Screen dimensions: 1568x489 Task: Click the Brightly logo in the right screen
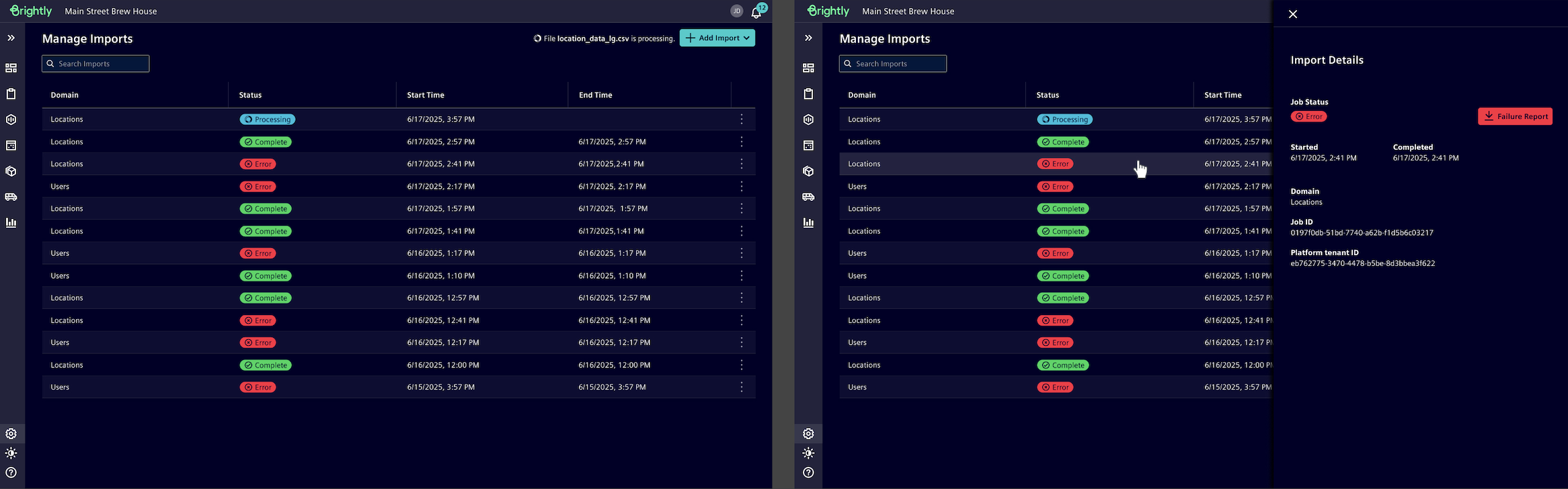click(828, 11)
